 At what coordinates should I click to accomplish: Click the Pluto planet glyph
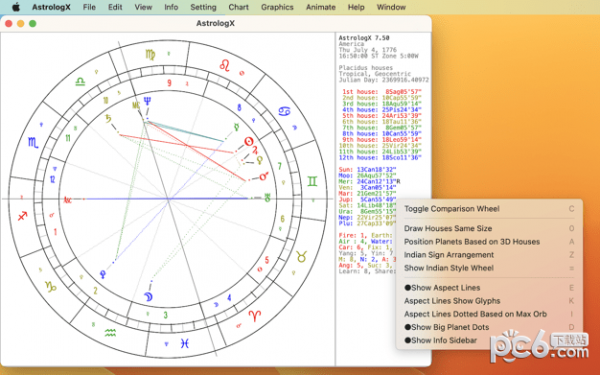tap(103, 274)
